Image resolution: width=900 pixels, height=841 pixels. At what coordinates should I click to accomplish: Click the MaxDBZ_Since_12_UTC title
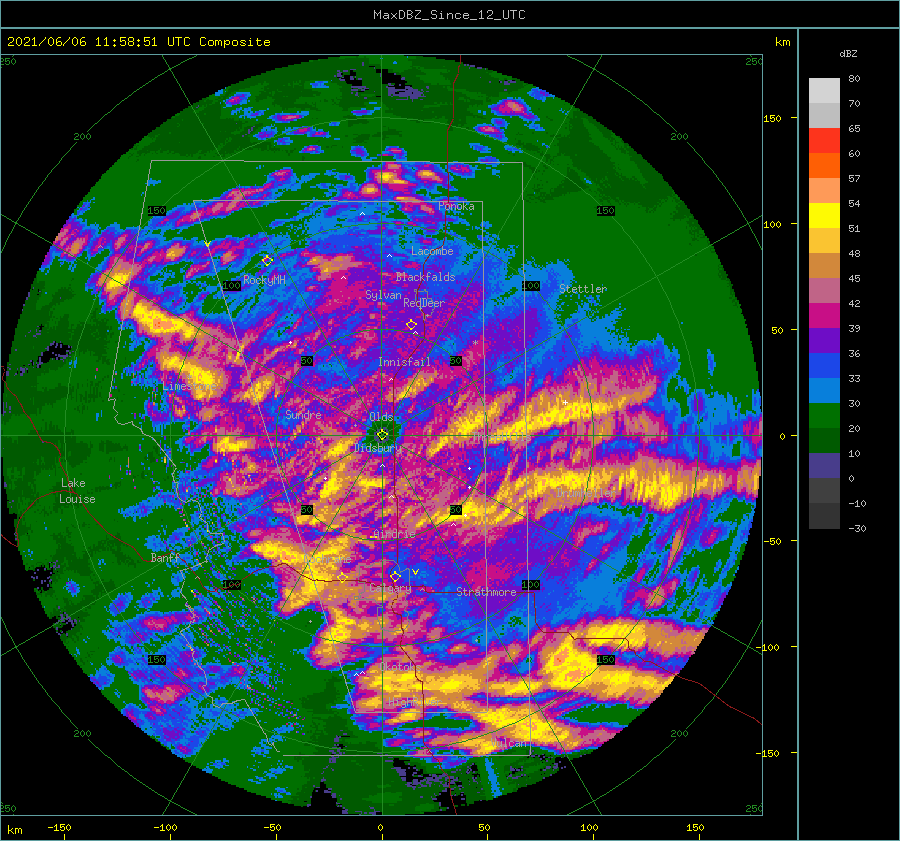tap(449, 15)
